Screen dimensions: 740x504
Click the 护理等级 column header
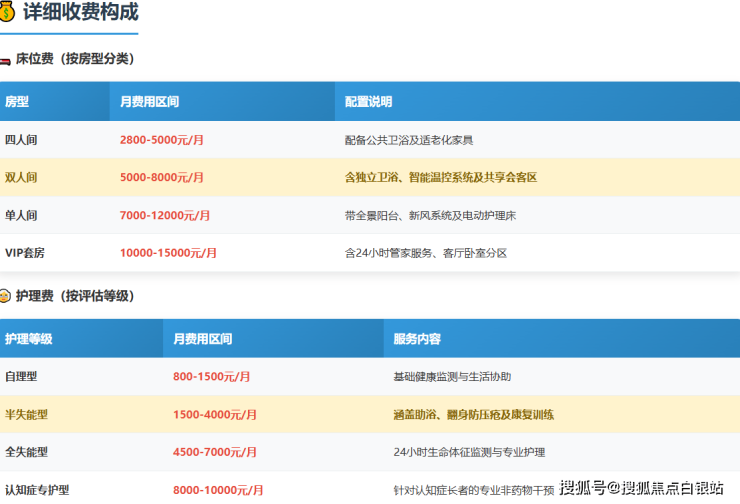point(82,338)
